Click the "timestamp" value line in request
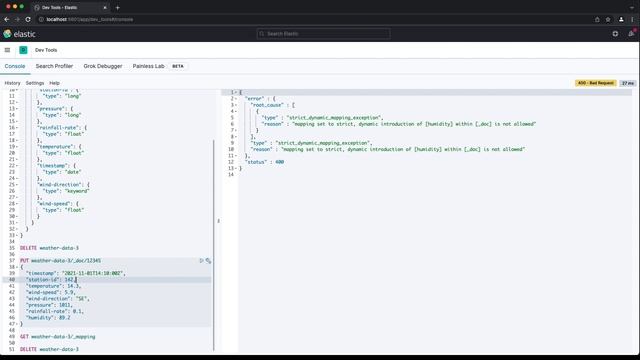This screenshot has width=640, height=360. click(x=76, y=273)
